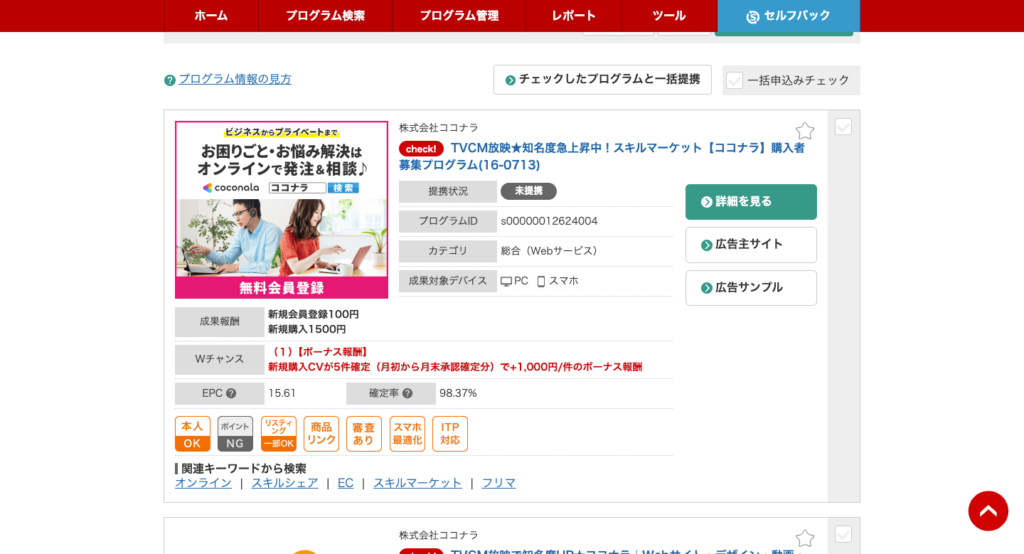Click the EPC help question mark icon
The height and width of the screenshot is (554, 1024).
click(231, 393)
